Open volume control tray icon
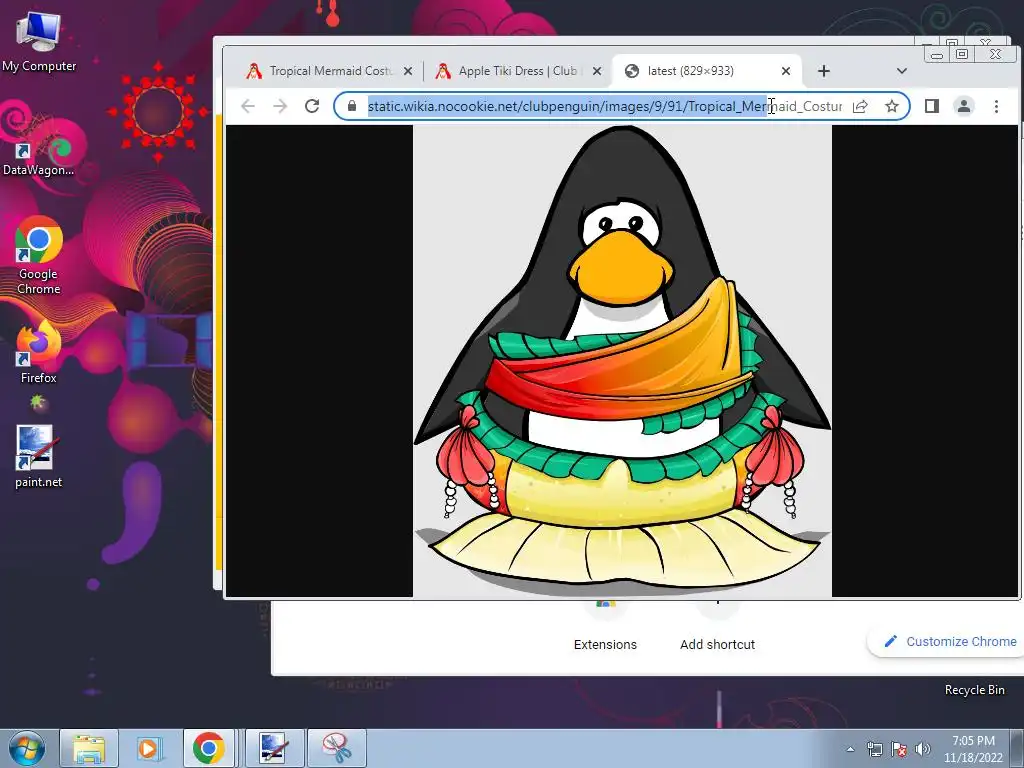The width and height of the screenshot is (1024, 768). click(x=923, y=749)
